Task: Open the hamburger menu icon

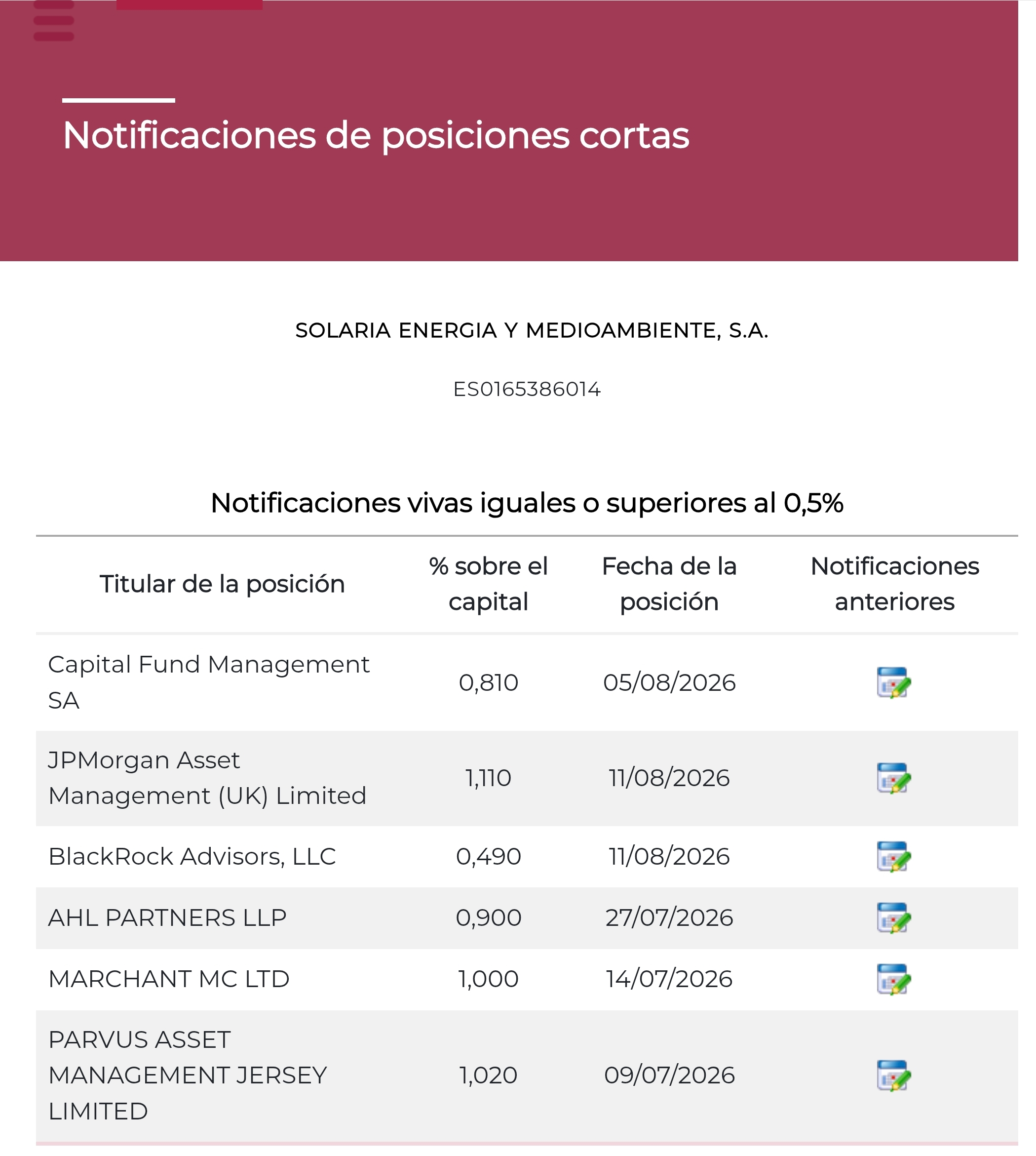Action: (x=53, y=21)
